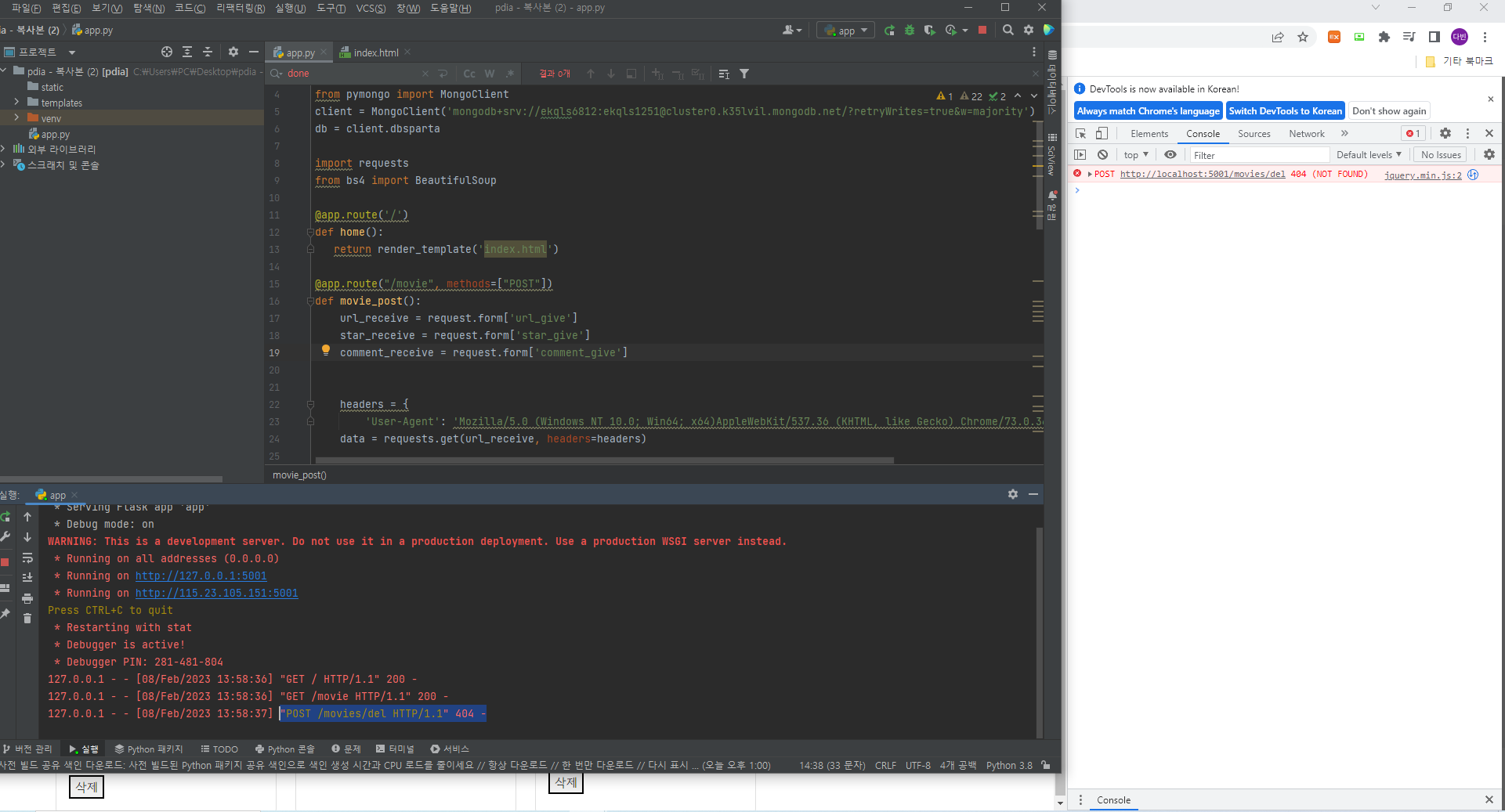This screenshot has width=1505, height=812.
Task: Clear all Run console output trash icon
Action: (27, 619)
